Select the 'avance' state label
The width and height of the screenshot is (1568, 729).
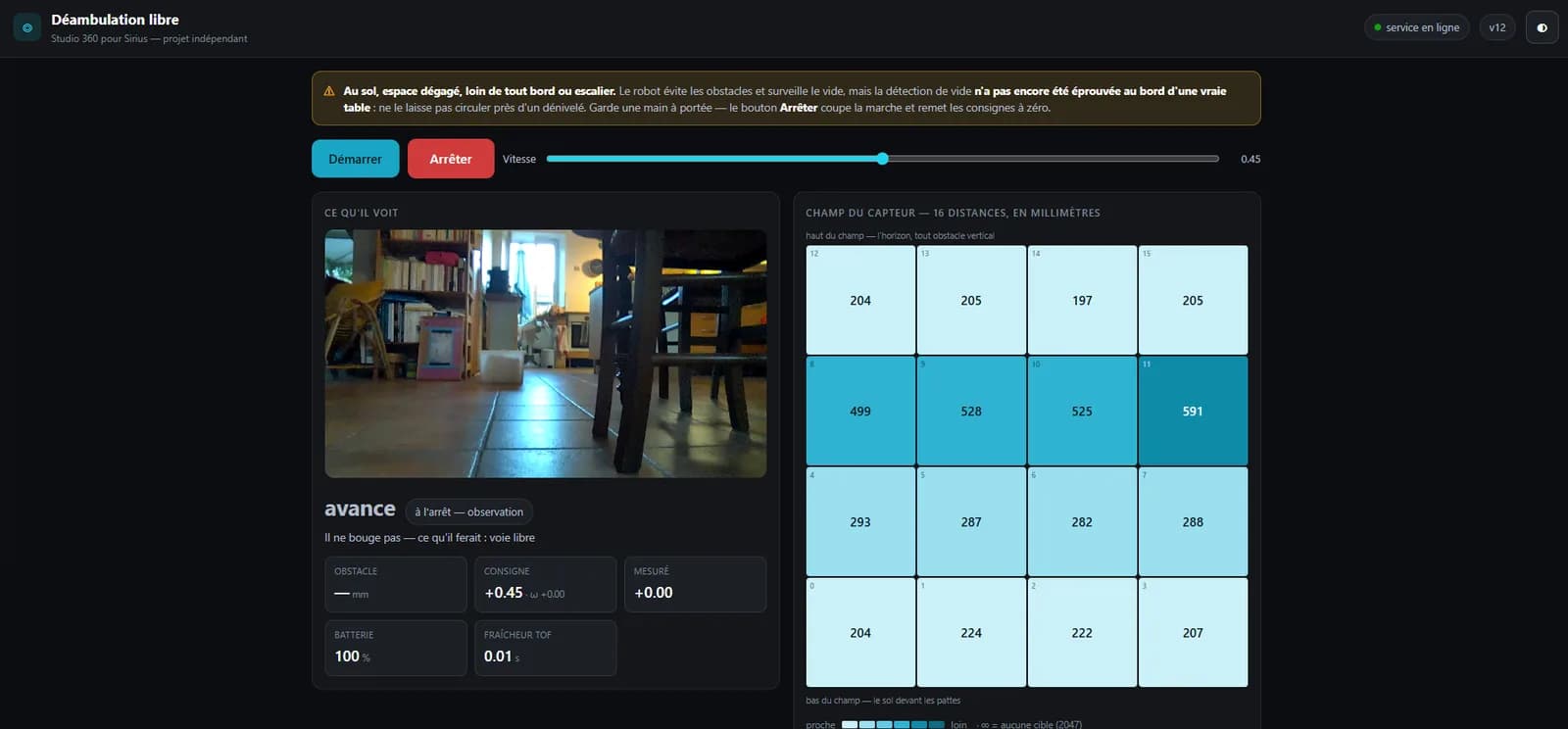360,509
